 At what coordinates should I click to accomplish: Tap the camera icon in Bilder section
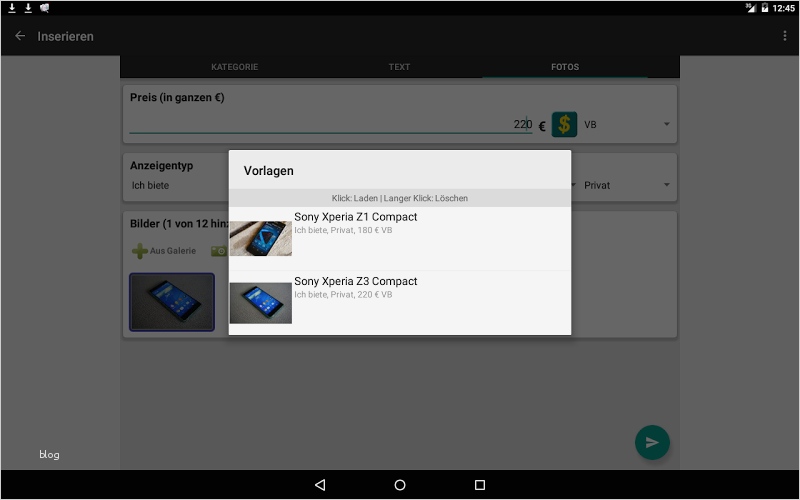click(x=219, y=251)
